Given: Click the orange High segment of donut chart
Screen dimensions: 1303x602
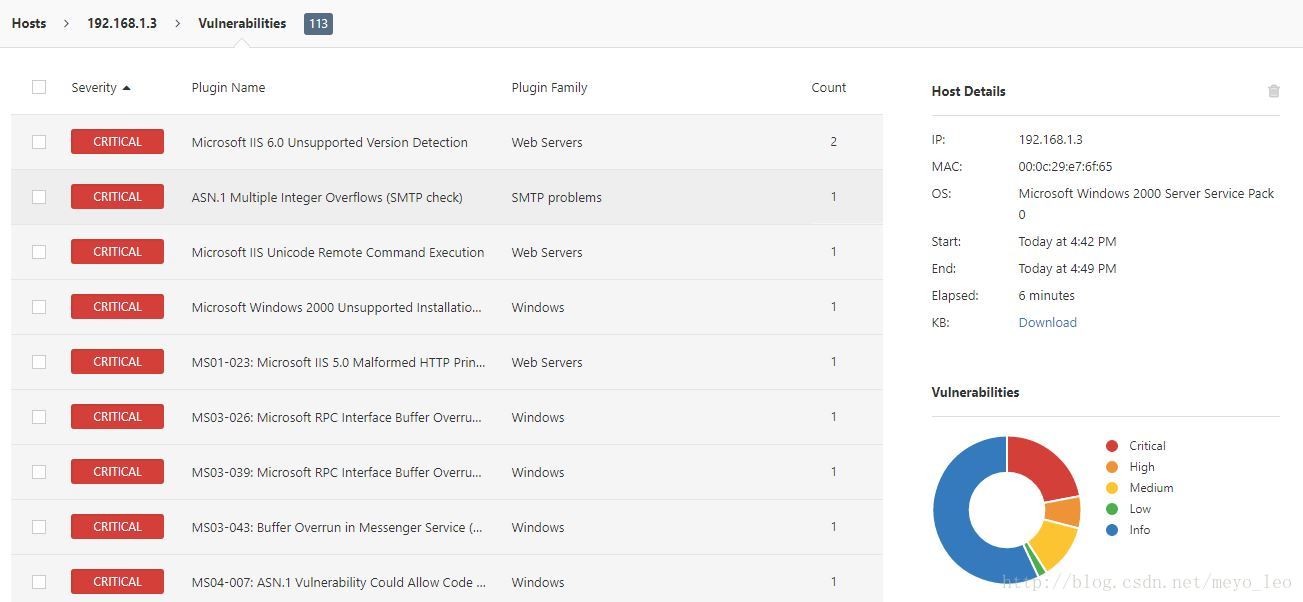Looking at the screenshot, I should tap(1063, 512).
